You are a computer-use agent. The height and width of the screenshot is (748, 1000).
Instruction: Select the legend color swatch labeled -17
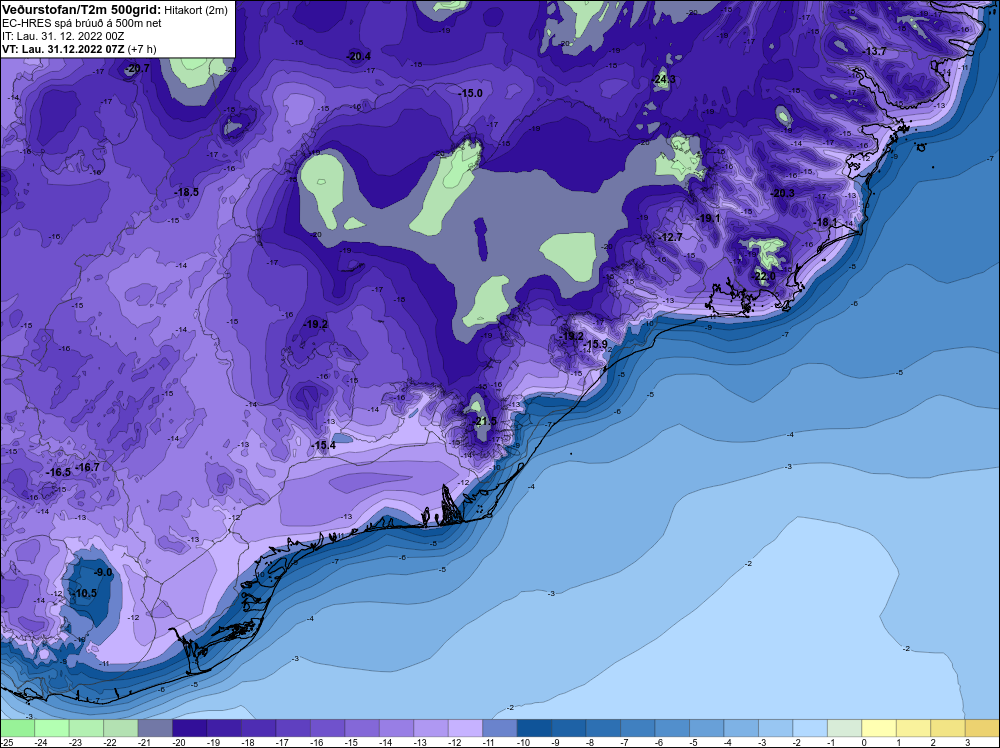(x=293, y=728)
